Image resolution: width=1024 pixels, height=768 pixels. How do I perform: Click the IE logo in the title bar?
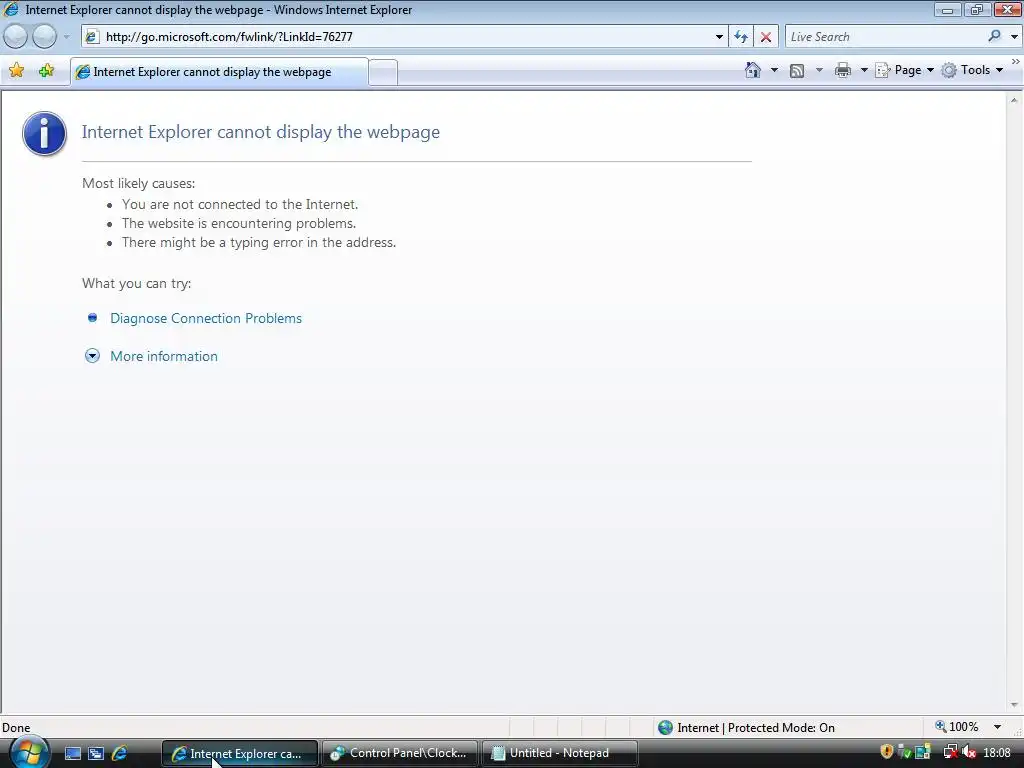tap(11, 10)
